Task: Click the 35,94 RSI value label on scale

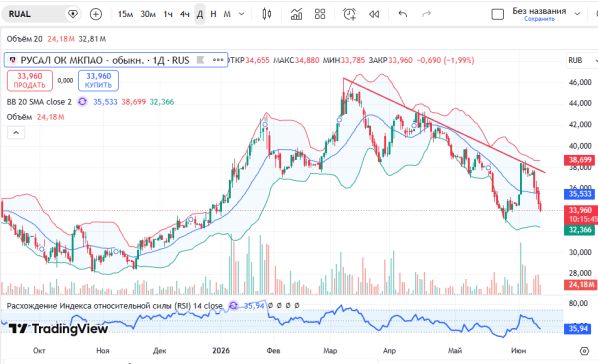Action: (579, 329)
